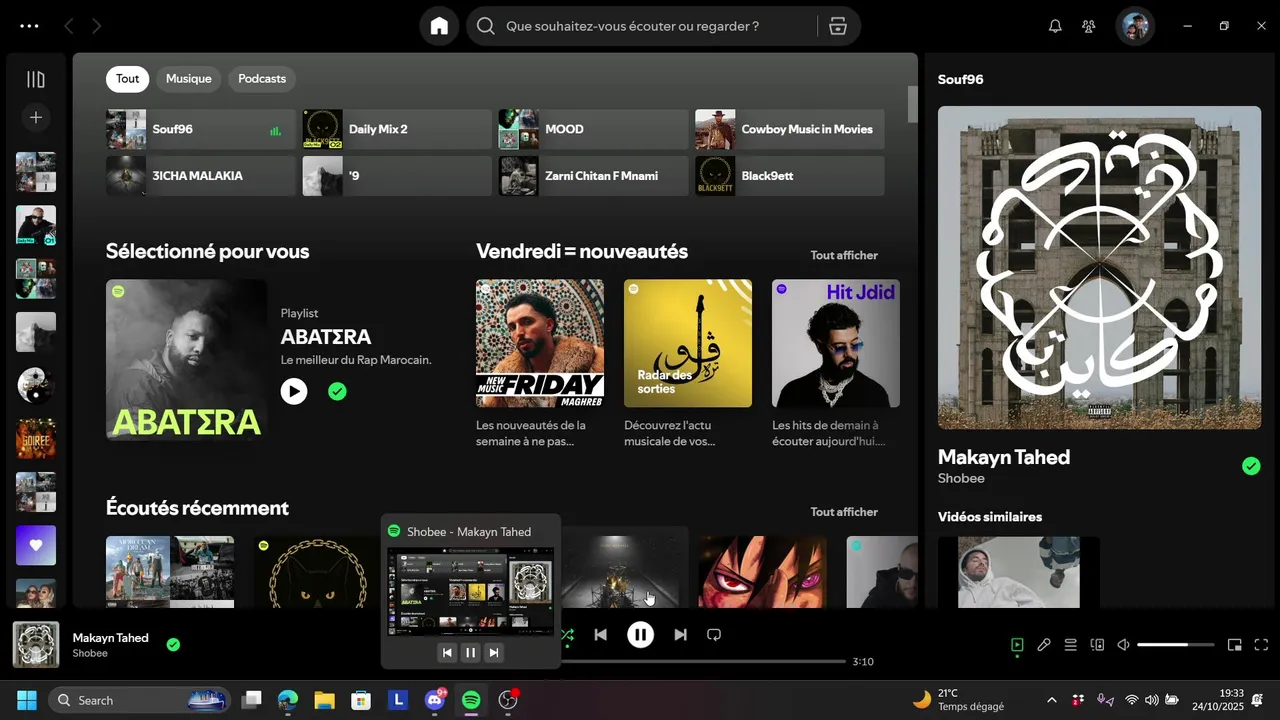
Task: Select the Podcasts filter chip
Action: pyautogui.click(x=262, y=79)
